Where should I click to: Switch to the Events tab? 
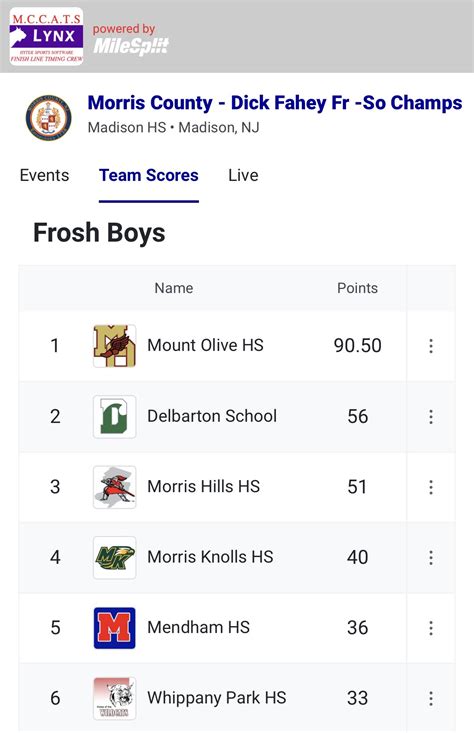coord(44,175)
